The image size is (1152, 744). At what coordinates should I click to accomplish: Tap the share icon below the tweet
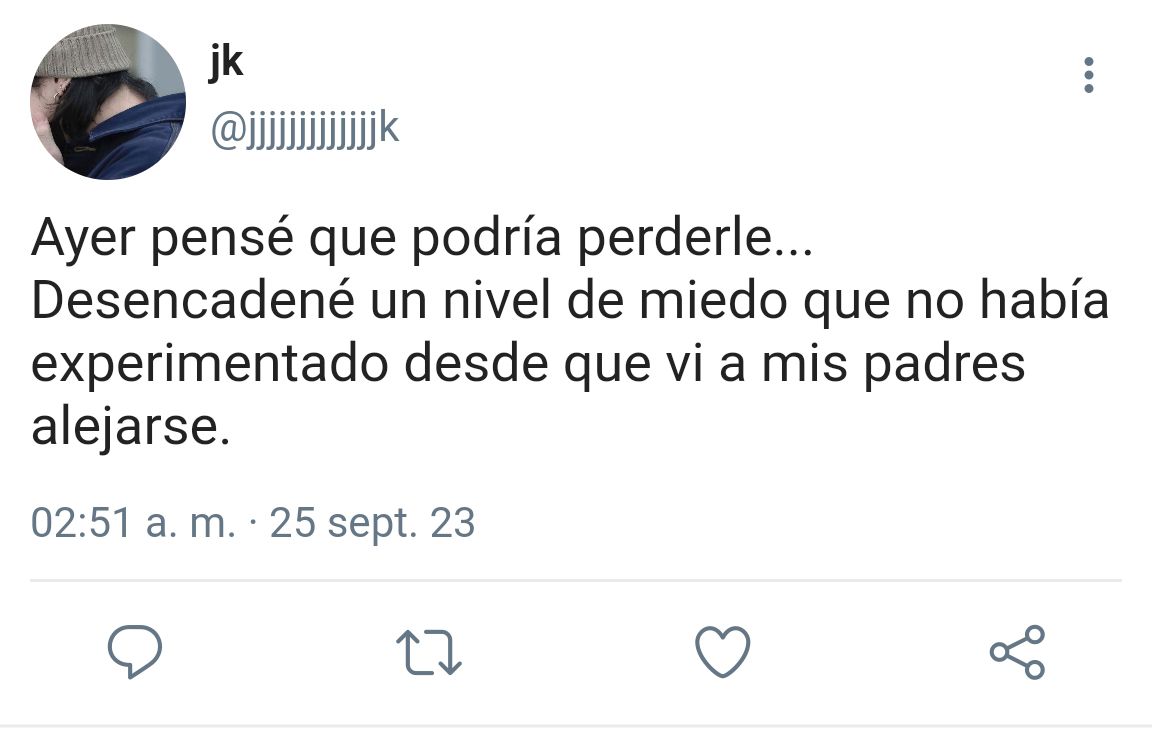(x=1018, y=651)
